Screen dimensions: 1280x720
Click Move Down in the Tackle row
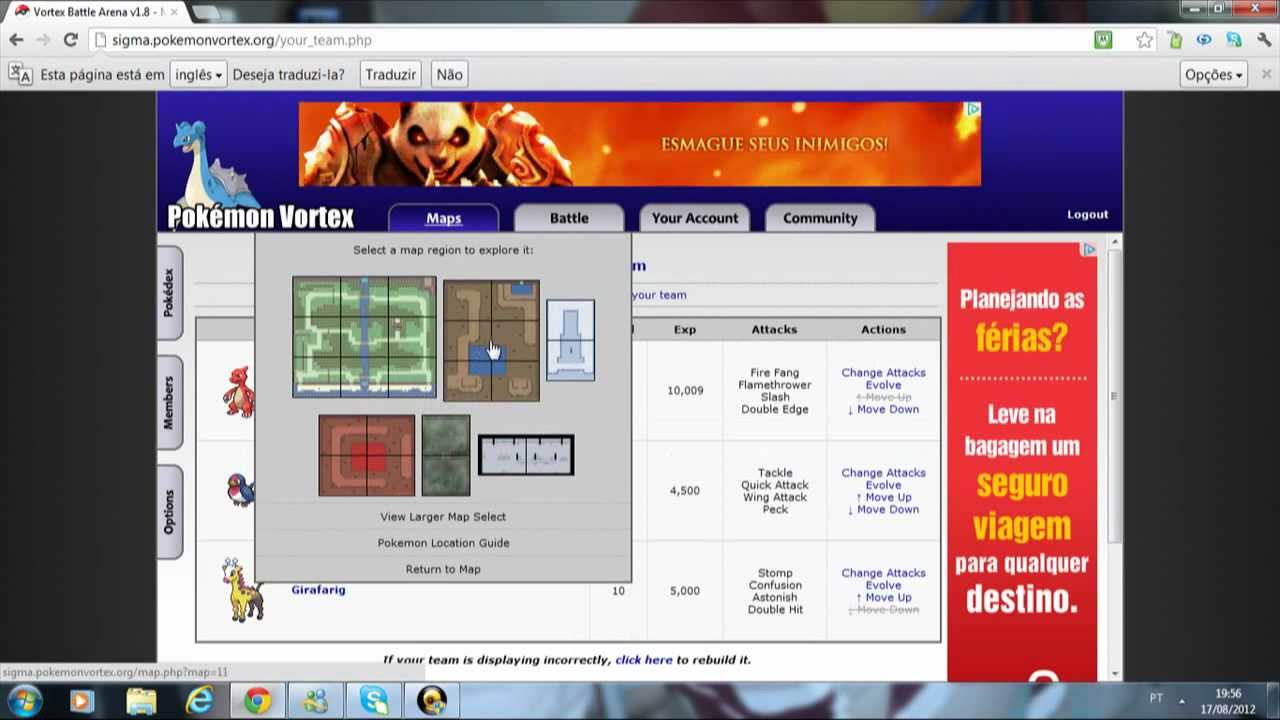883,509
